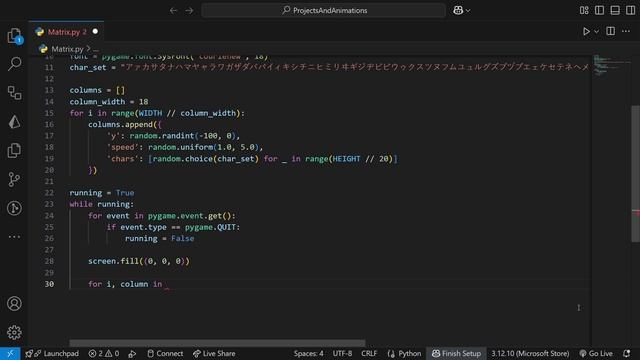The width and height of the screenshot is (640, 360).
Task: Click 'column_width = 18' line
Action: pyautogui.click(x=109, y=102)
